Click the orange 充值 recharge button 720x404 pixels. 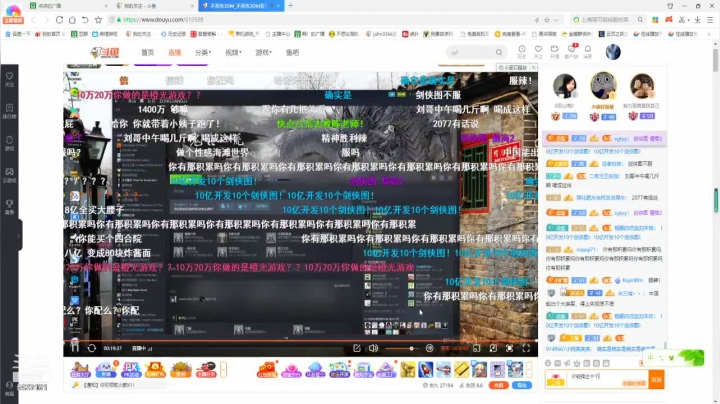coord(498,385)
